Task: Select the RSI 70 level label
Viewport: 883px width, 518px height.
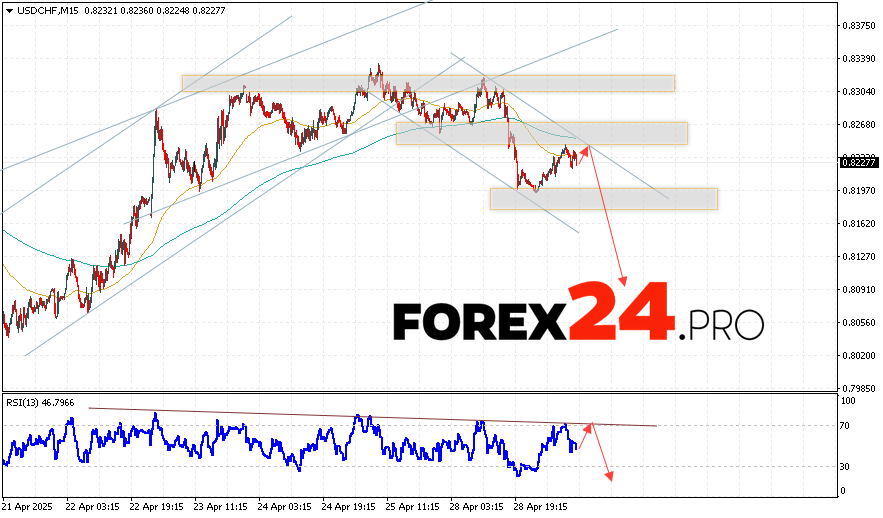Action: 845,426
